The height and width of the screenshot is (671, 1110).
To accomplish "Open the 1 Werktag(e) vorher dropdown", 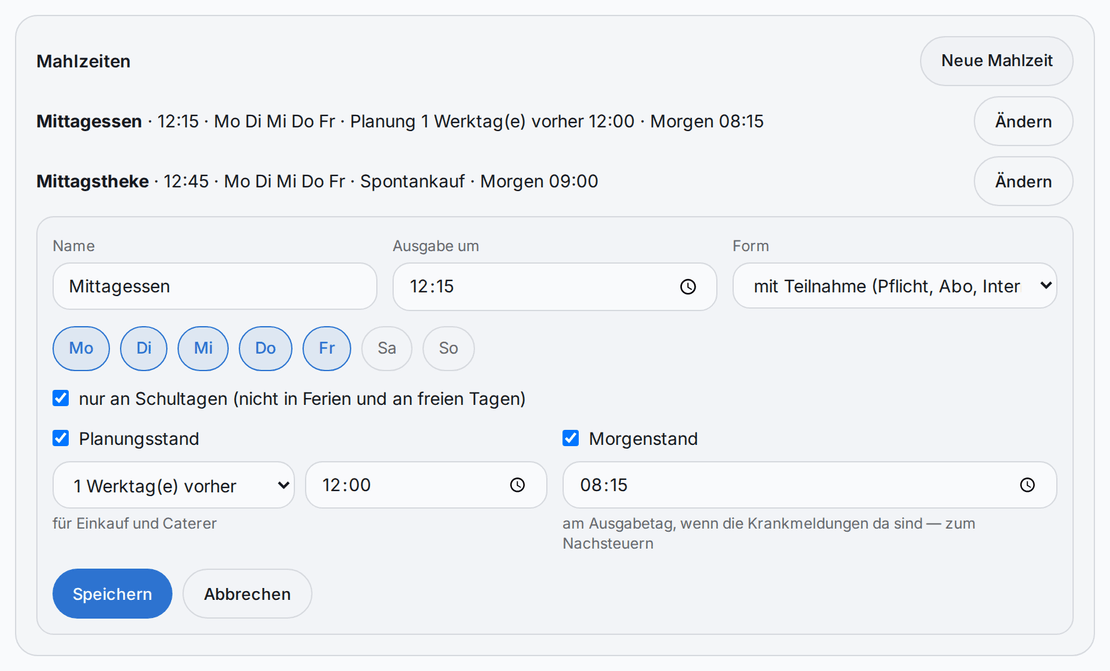I will [173, 485].
